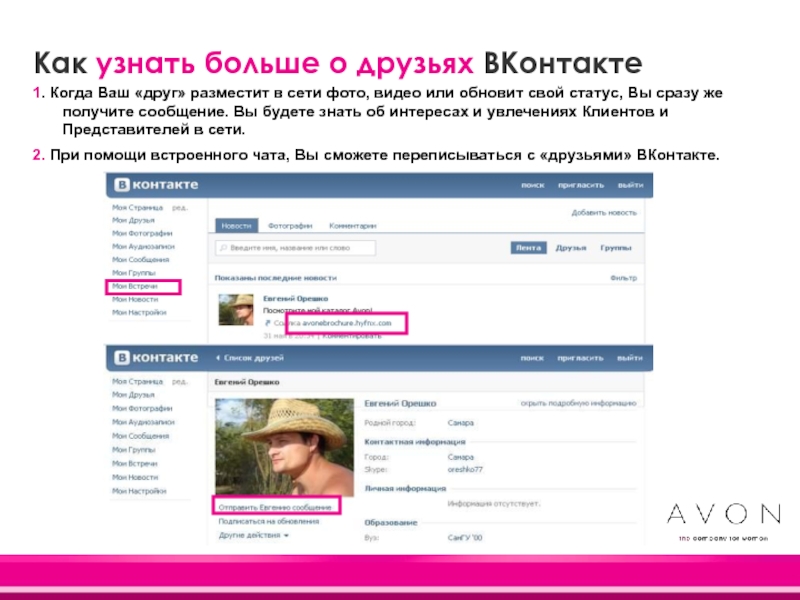Open 'Мои Сообщения' in the upper sidebar
The image size is (800, 600).
tap(140, 260)
